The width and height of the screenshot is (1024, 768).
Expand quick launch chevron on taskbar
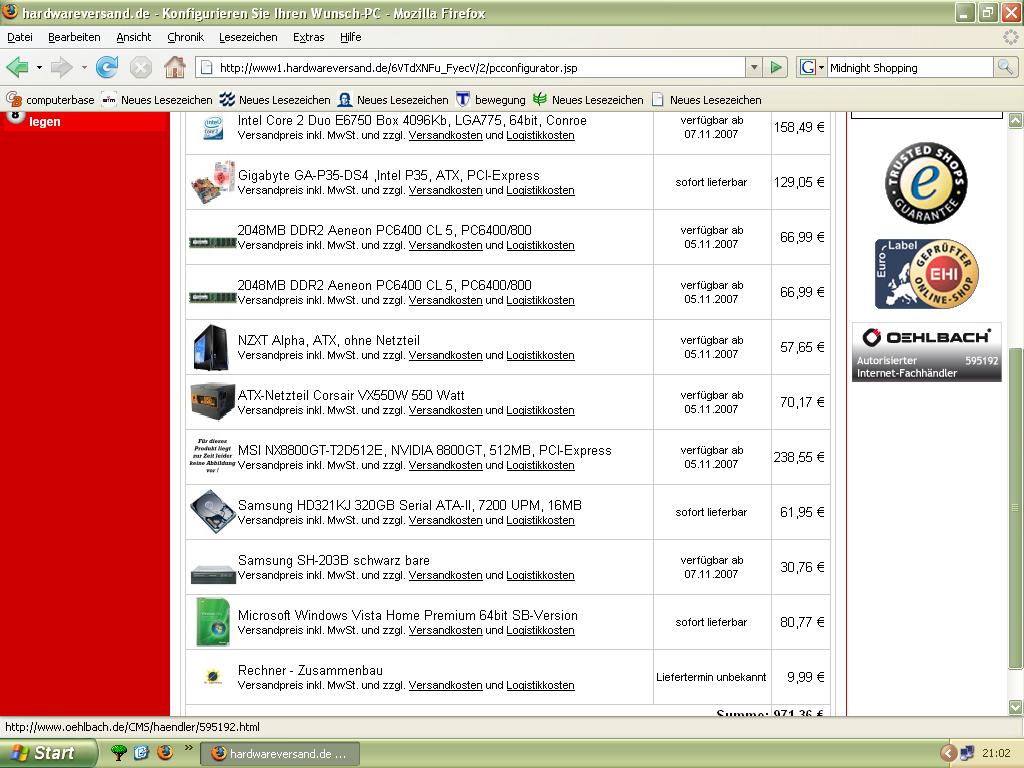(189, 748)
